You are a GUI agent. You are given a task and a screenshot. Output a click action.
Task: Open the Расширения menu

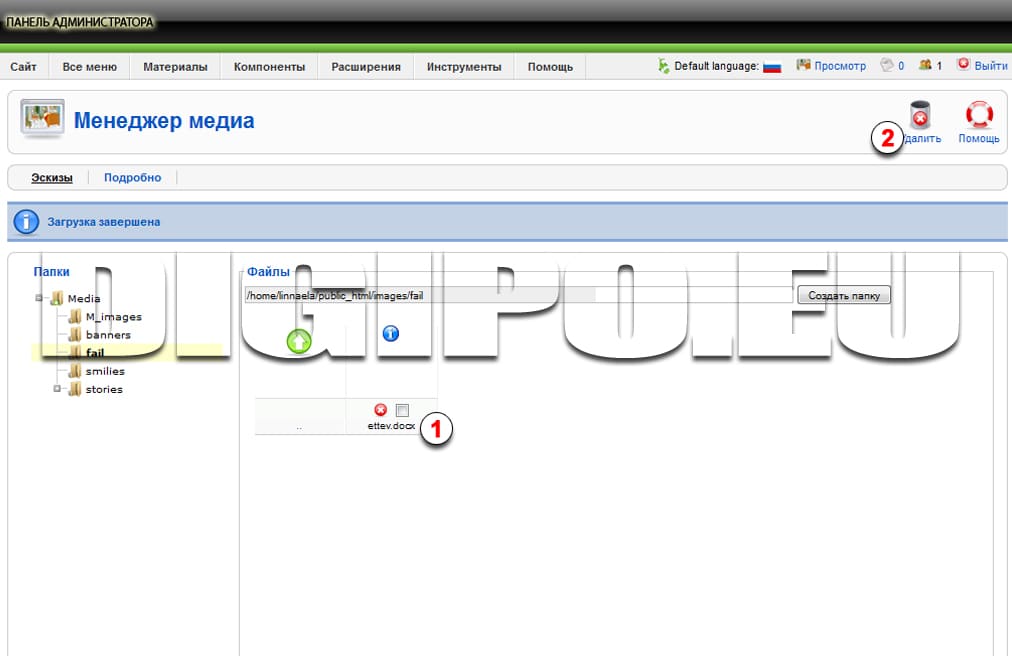[x=365, y=67]
